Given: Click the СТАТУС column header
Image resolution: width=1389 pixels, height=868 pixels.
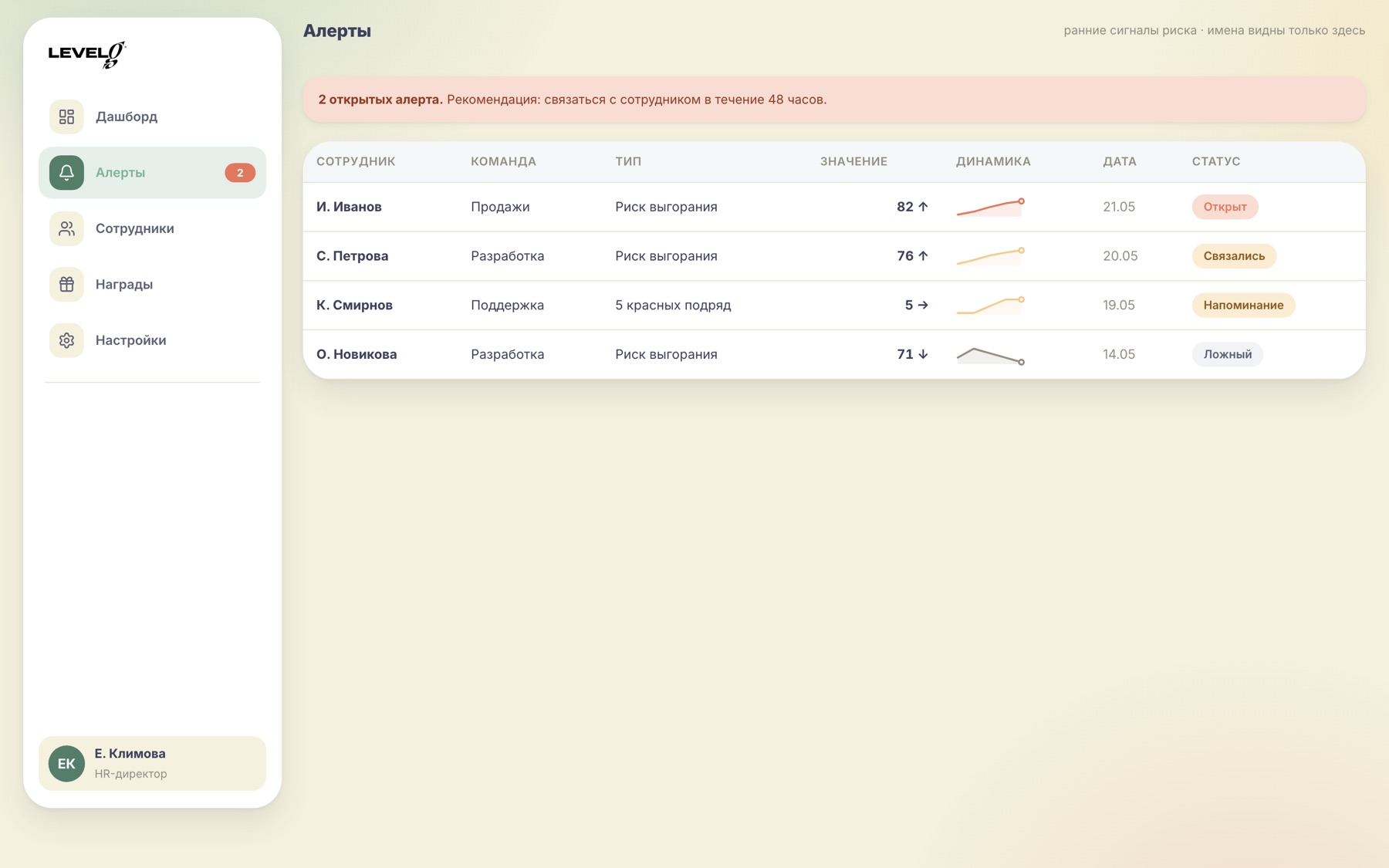Looking at the screenshot, I should pos(1215,161).
